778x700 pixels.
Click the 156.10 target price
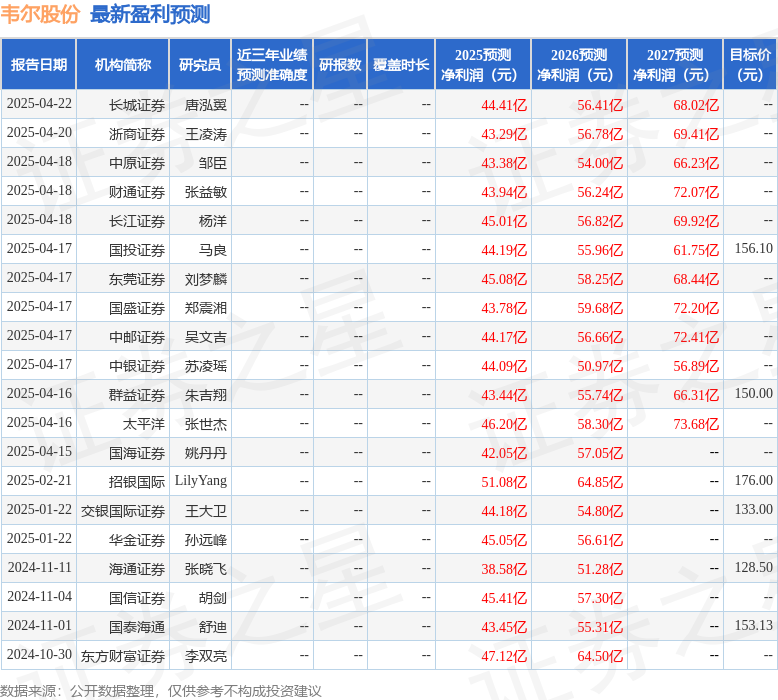click(x=754, y=249)
